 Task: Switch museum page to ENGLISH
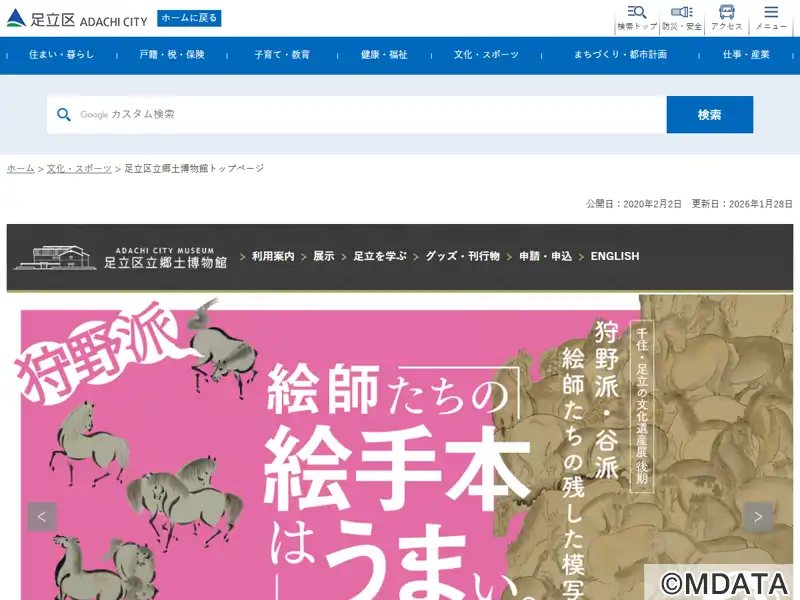tap(614, 257)
